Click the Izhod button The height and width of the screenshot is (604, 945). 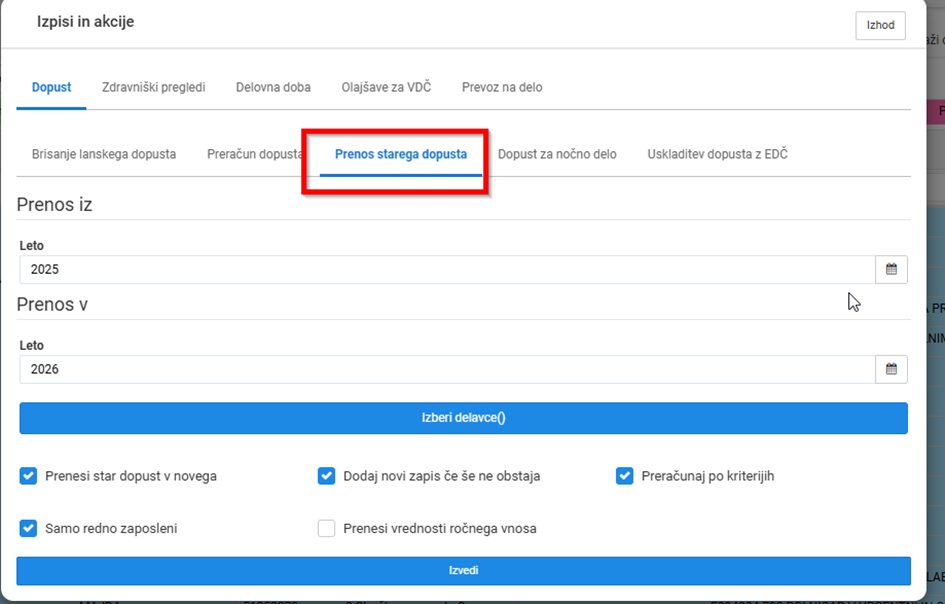point(880,25)
